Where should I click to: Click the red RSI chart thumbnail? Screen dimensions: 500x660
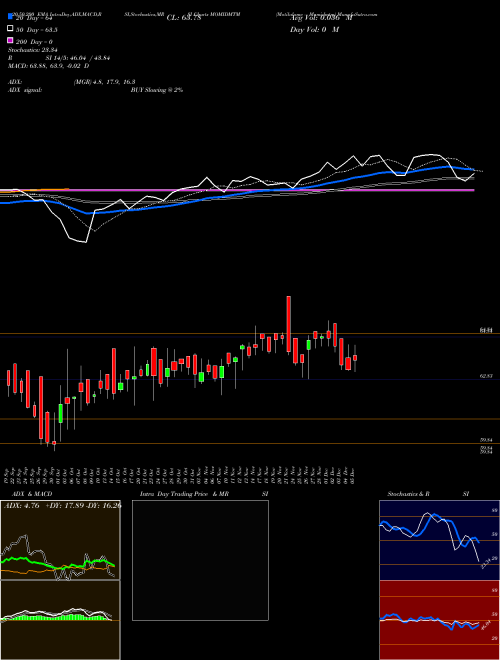(439, 620)
